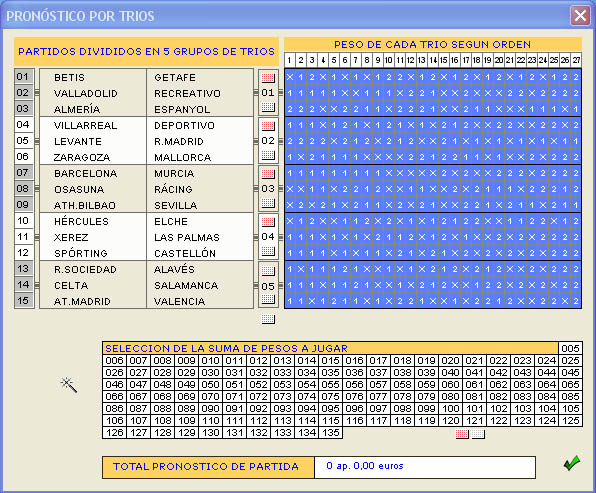Toggle weight sum 126

point(114,433)
